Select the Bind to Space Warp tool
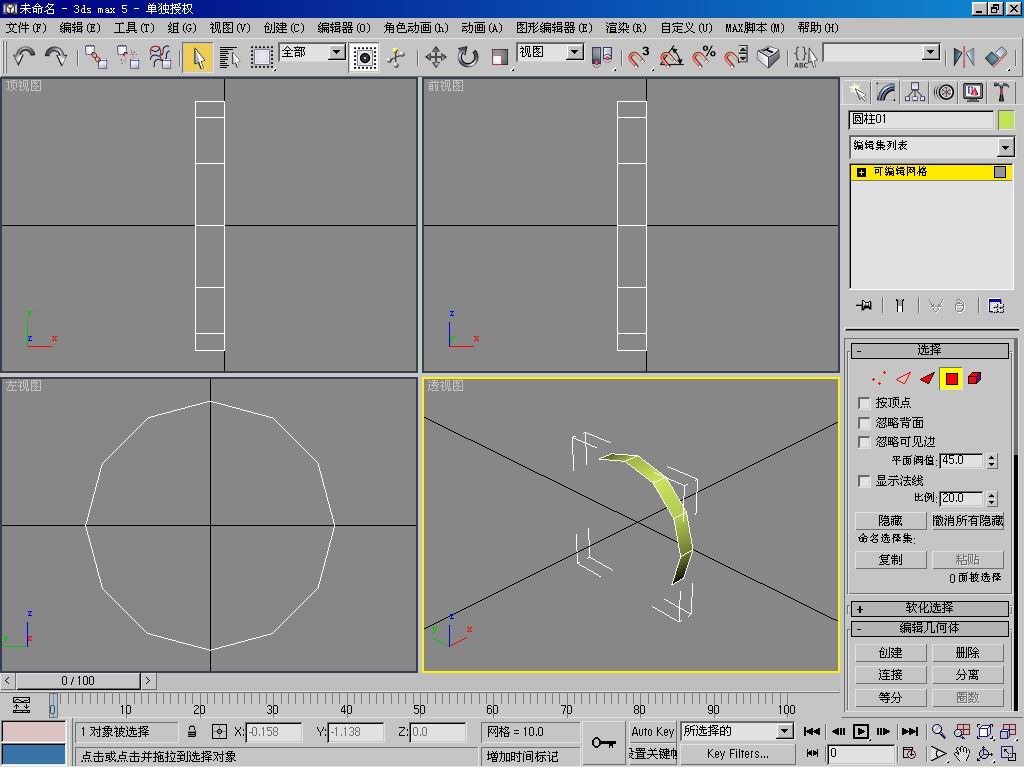Viewport: 1024px width, 768px height. click(160, 57)
